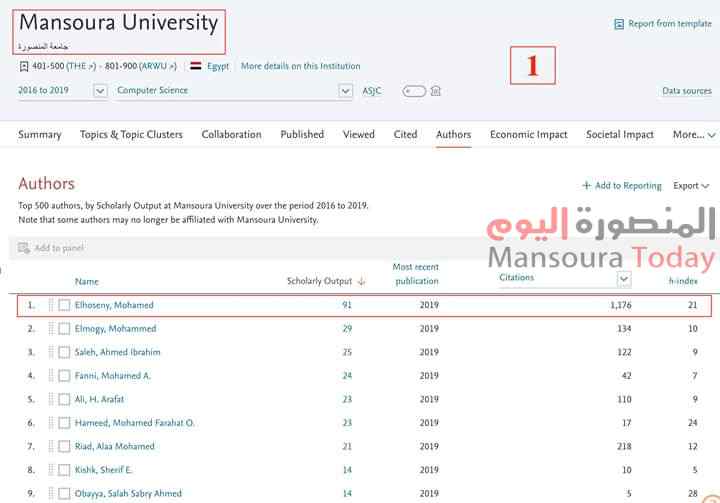Click the Scholarly Output sort arrow
This screenshot has height=503, width=720.
[361, 282]
